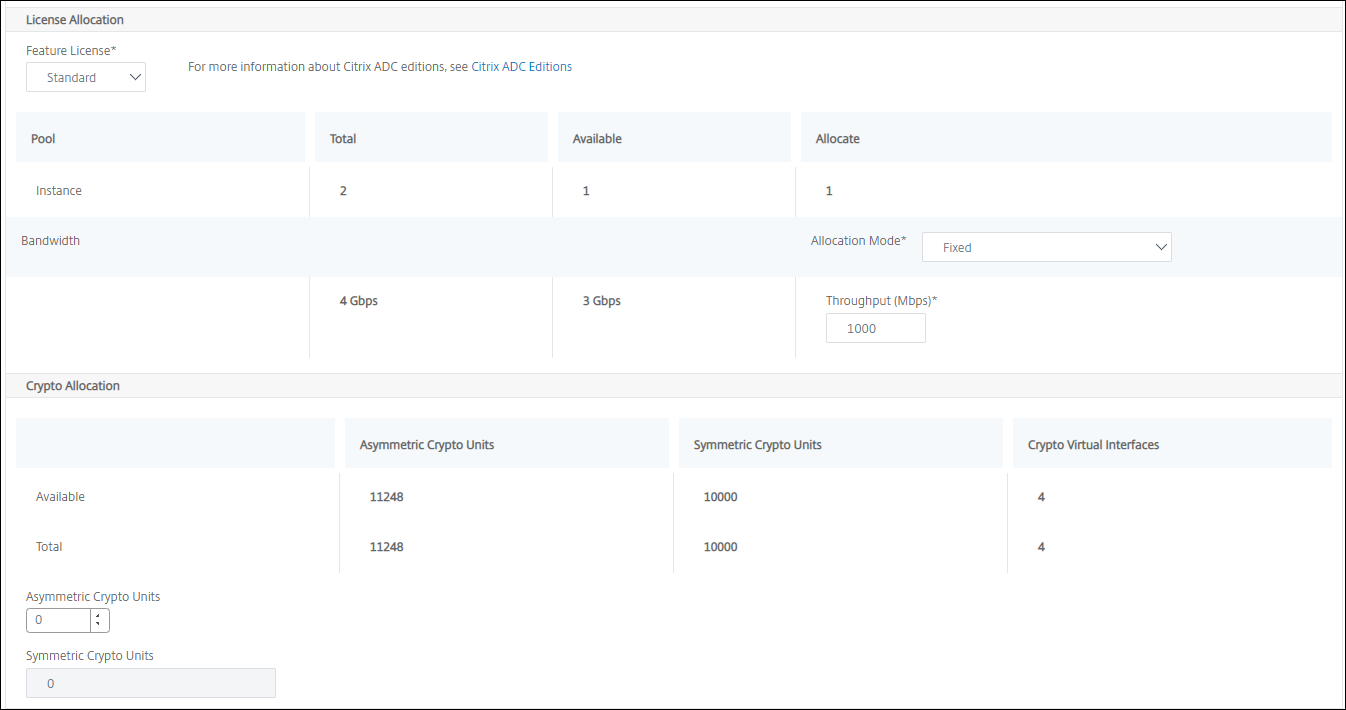This screenshot has height=710, width=1346.
Task: Click the Allocation Mode field label
Action: (859, 241)
